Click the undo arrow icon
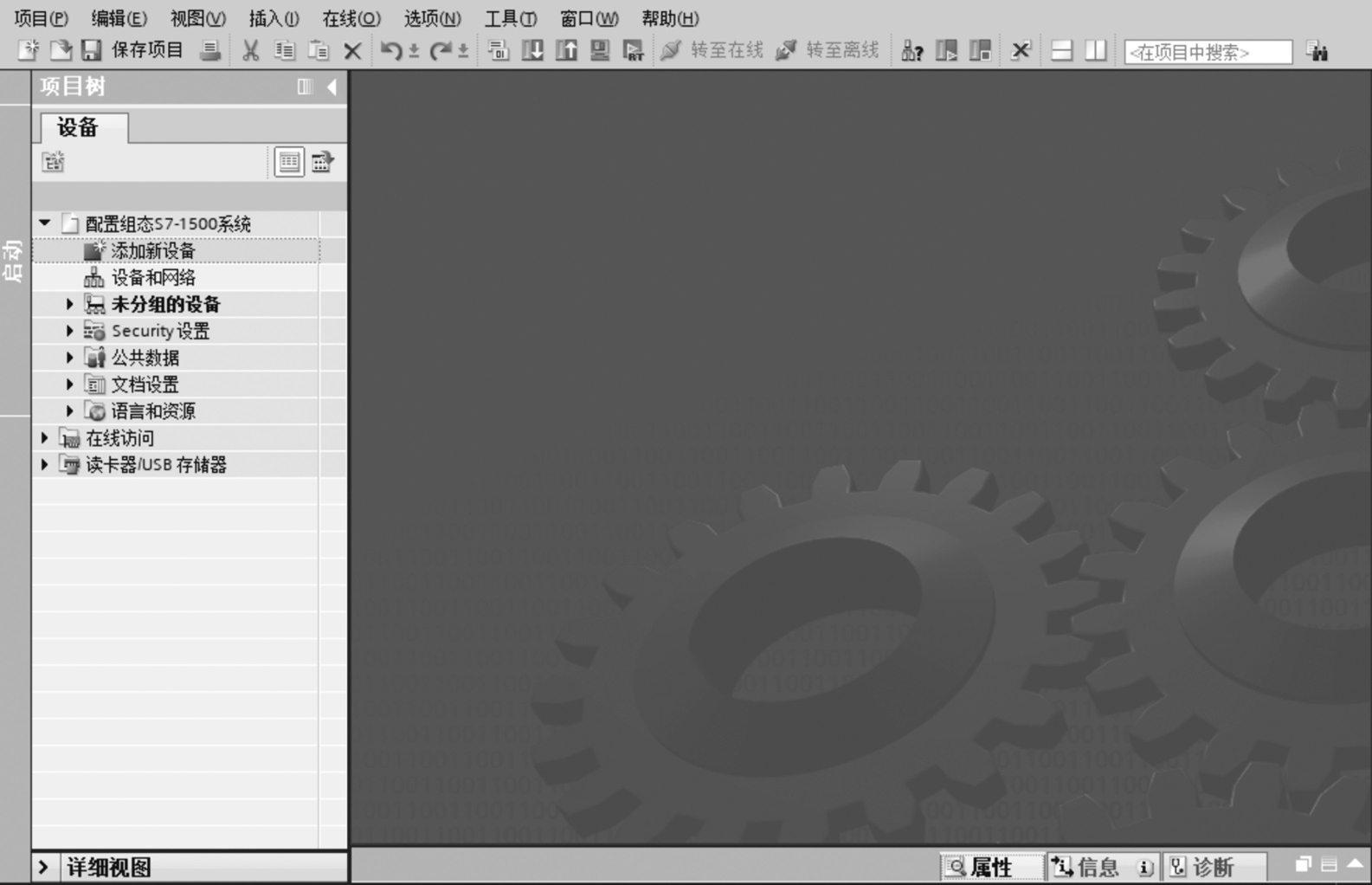This screenshot has height=885, width=1372. 390,50
